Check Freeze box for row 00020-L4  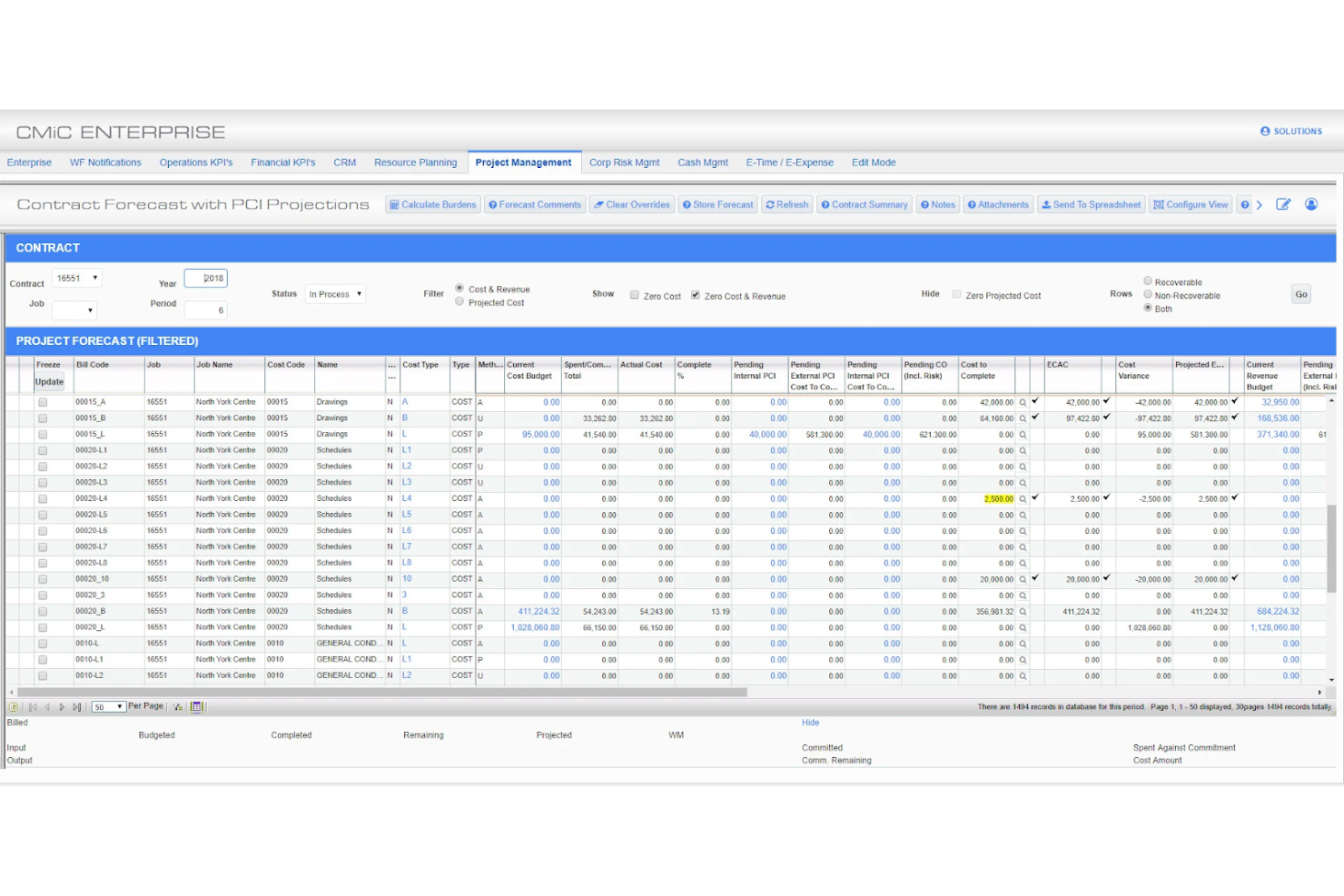coord(43,499)
